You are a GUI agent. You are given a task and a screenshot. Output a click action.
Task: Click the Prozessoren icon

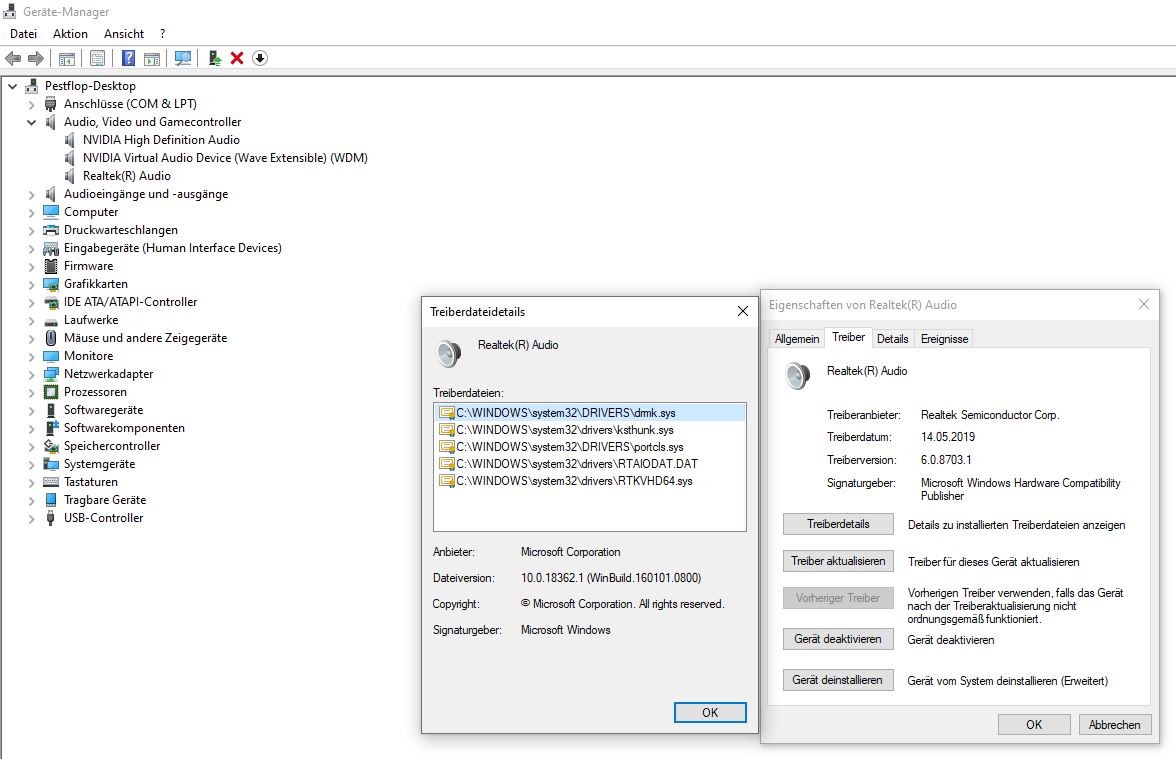(51, 392)
